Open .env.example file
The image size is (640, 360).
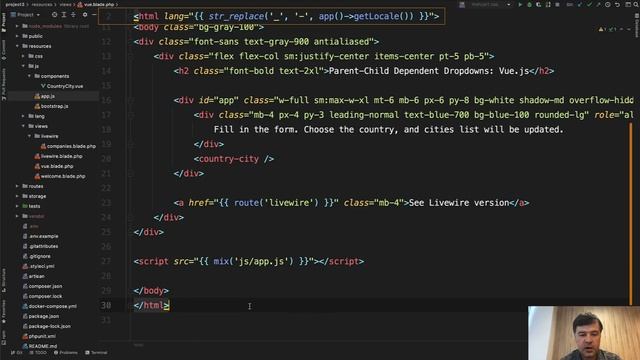[x=40, y=236]
